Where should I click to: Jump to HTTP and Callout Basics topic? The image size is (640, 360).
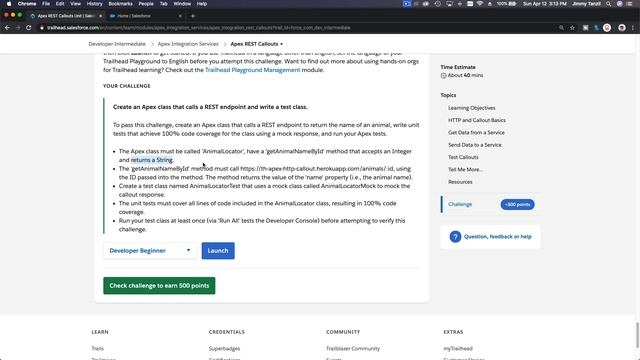[x=477, y=120]
